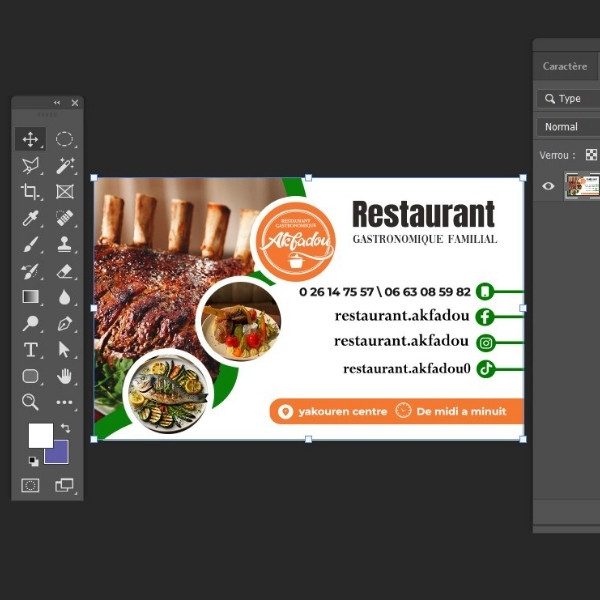Click the white foreground color swatch
The image size is (600, 600).
(40, 435)
